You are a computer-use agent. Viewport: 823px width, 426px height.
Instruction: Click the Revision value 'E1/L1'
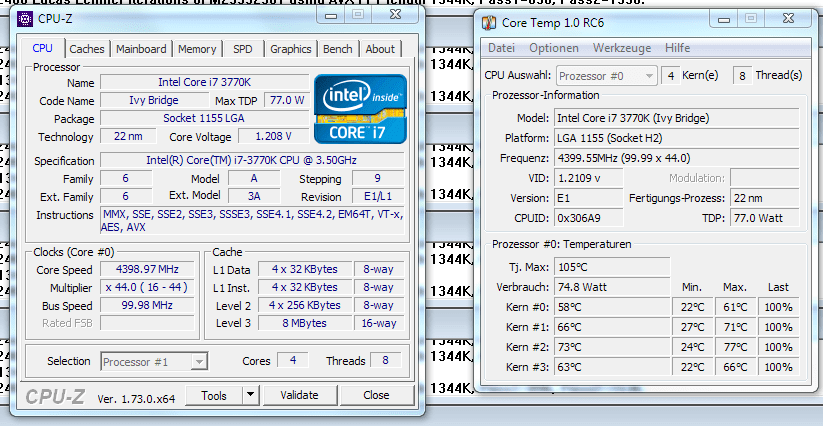[378, 196]
